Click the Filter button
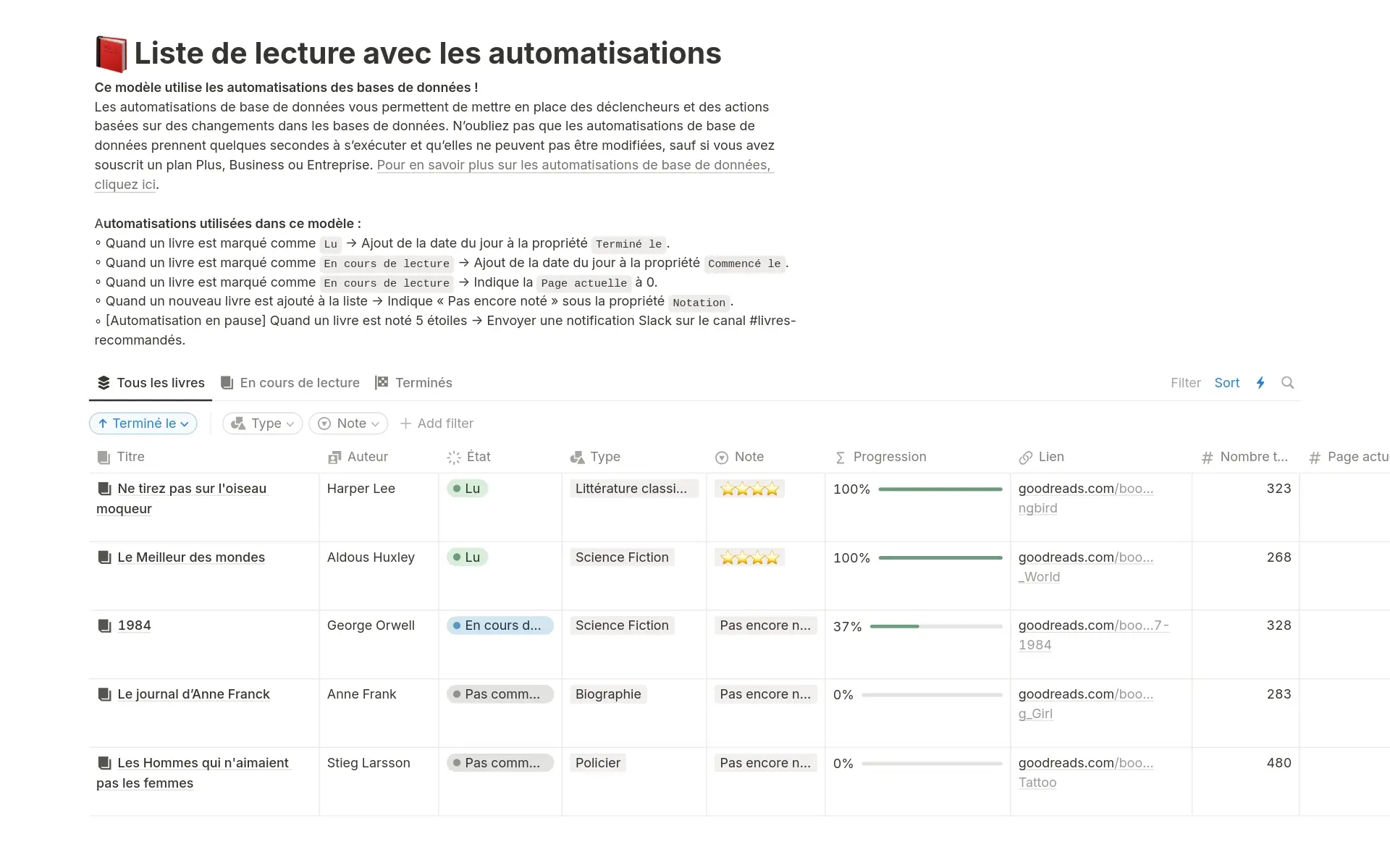This screenshot has height=868, width=1390. click(x=1185, y=383)
